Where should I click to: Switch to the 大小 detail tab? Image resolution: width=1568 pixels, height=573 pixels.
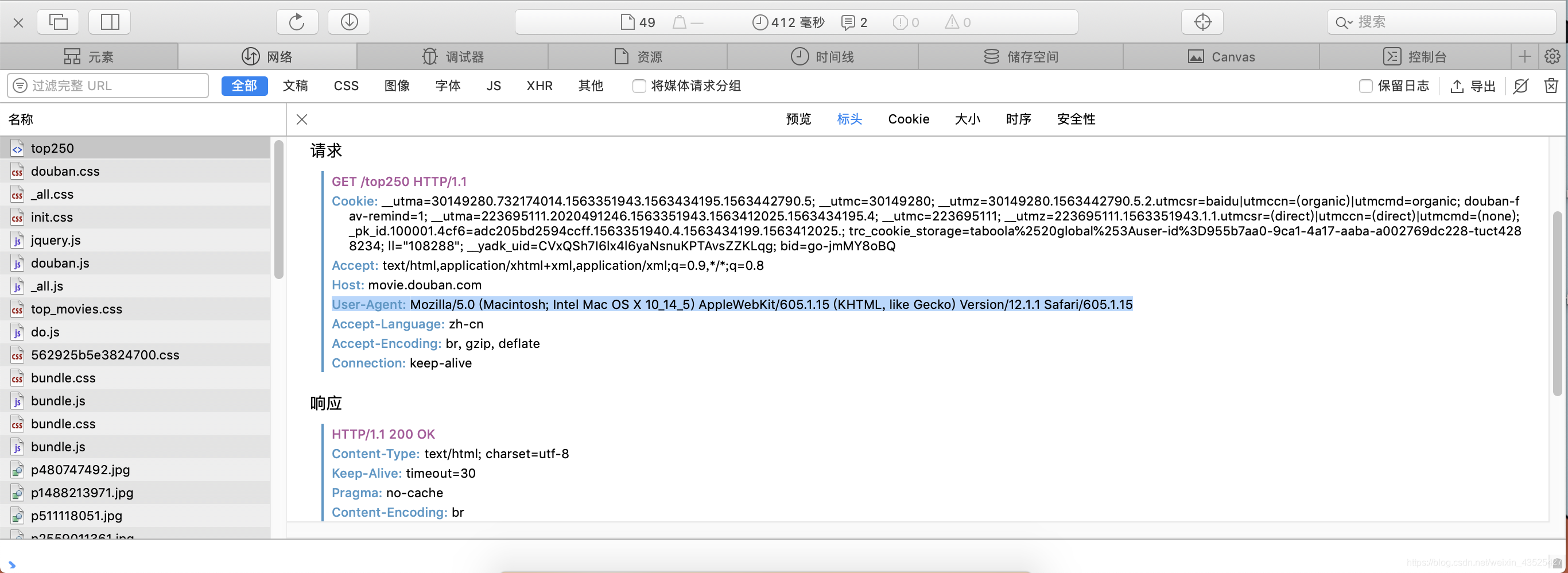click(x=967, y=119)
